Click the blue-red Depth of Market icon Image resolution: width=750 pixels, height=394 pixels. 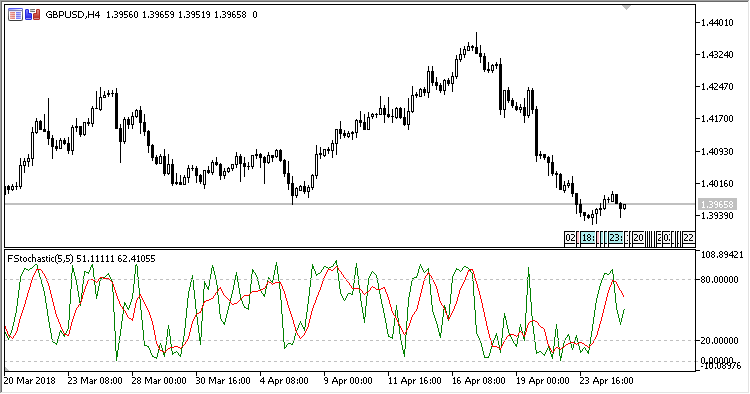pyautogui.click(x=33, y=15)
